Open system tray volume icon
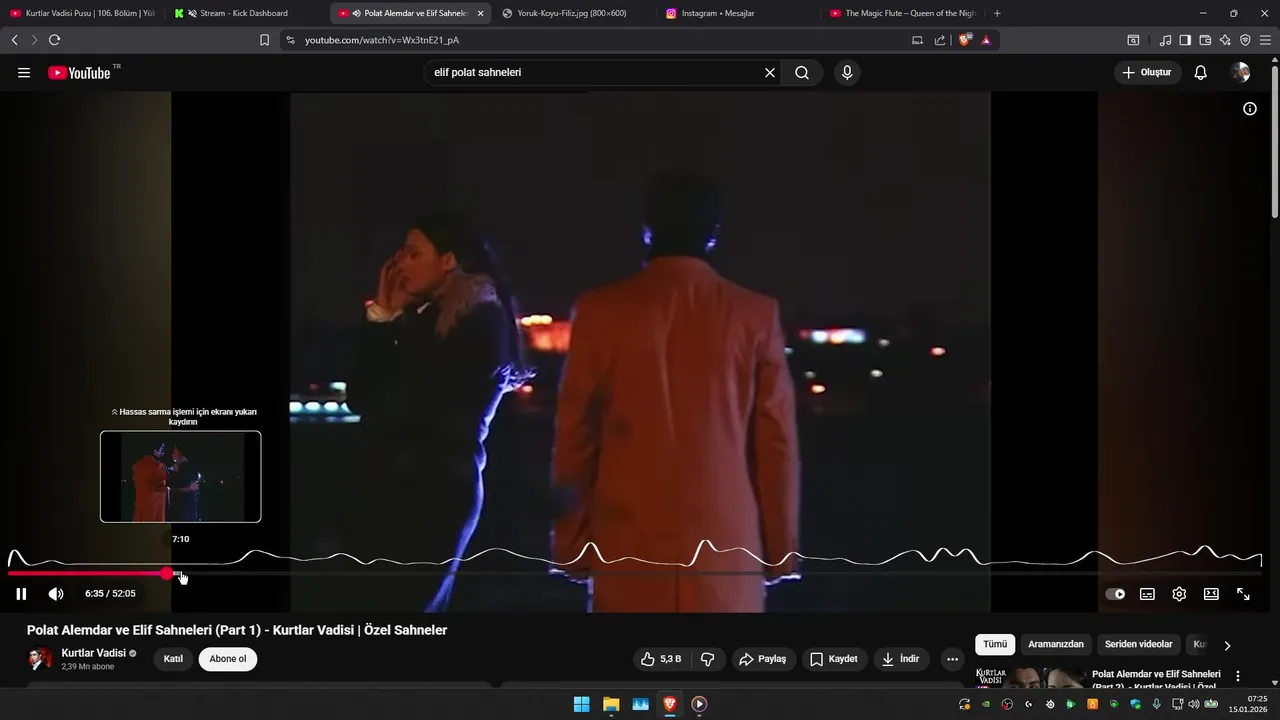Screen dimensions: 1280x720 (x=1193, y=704)
